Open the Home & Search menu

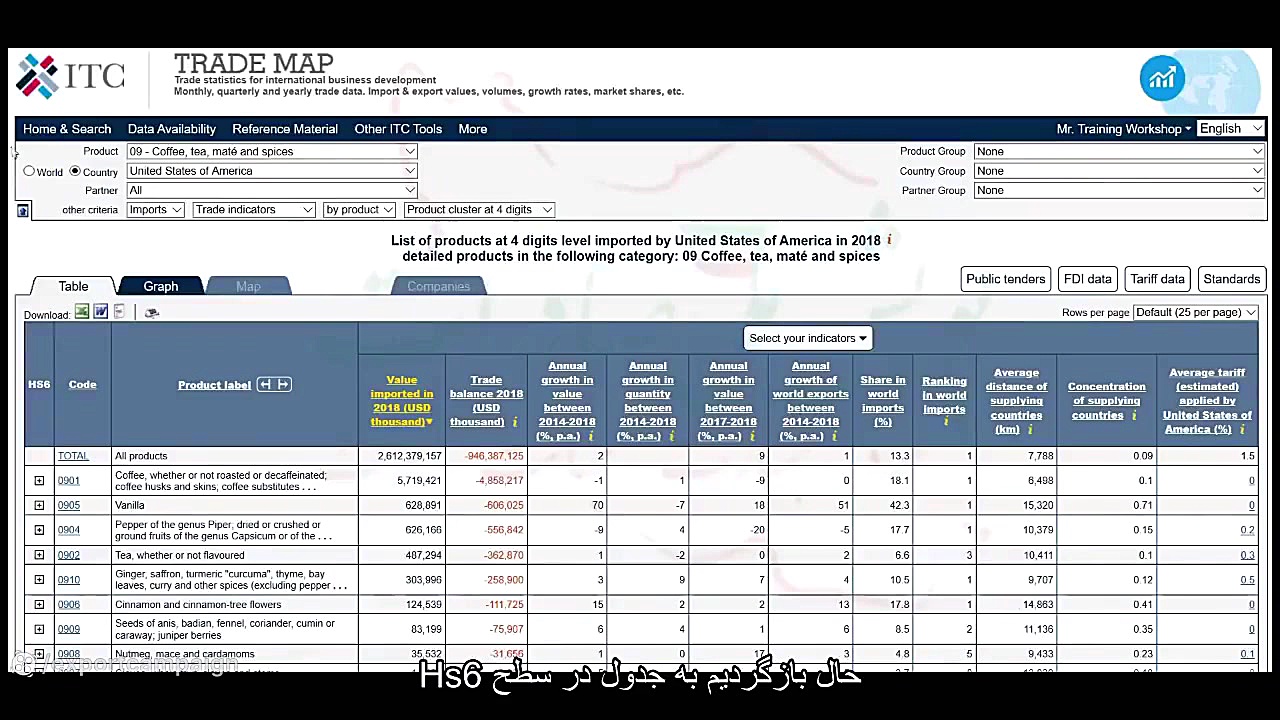click(67, 129)
